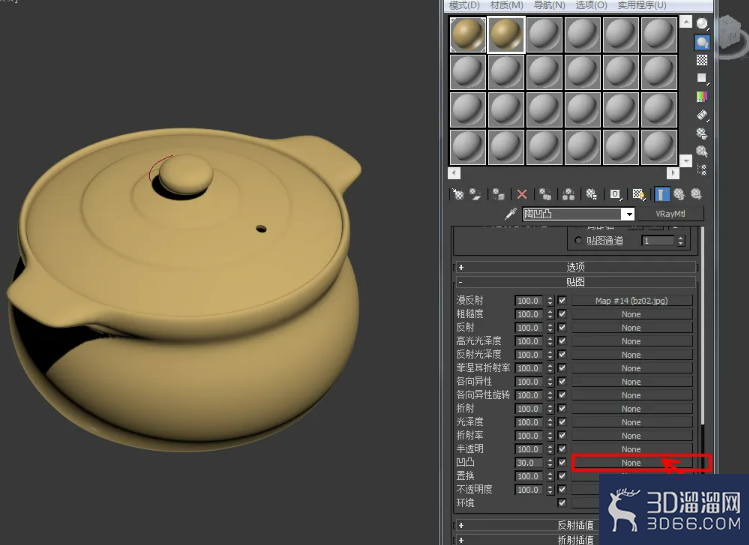Open material editor Options icon

(x=702, y=133)
